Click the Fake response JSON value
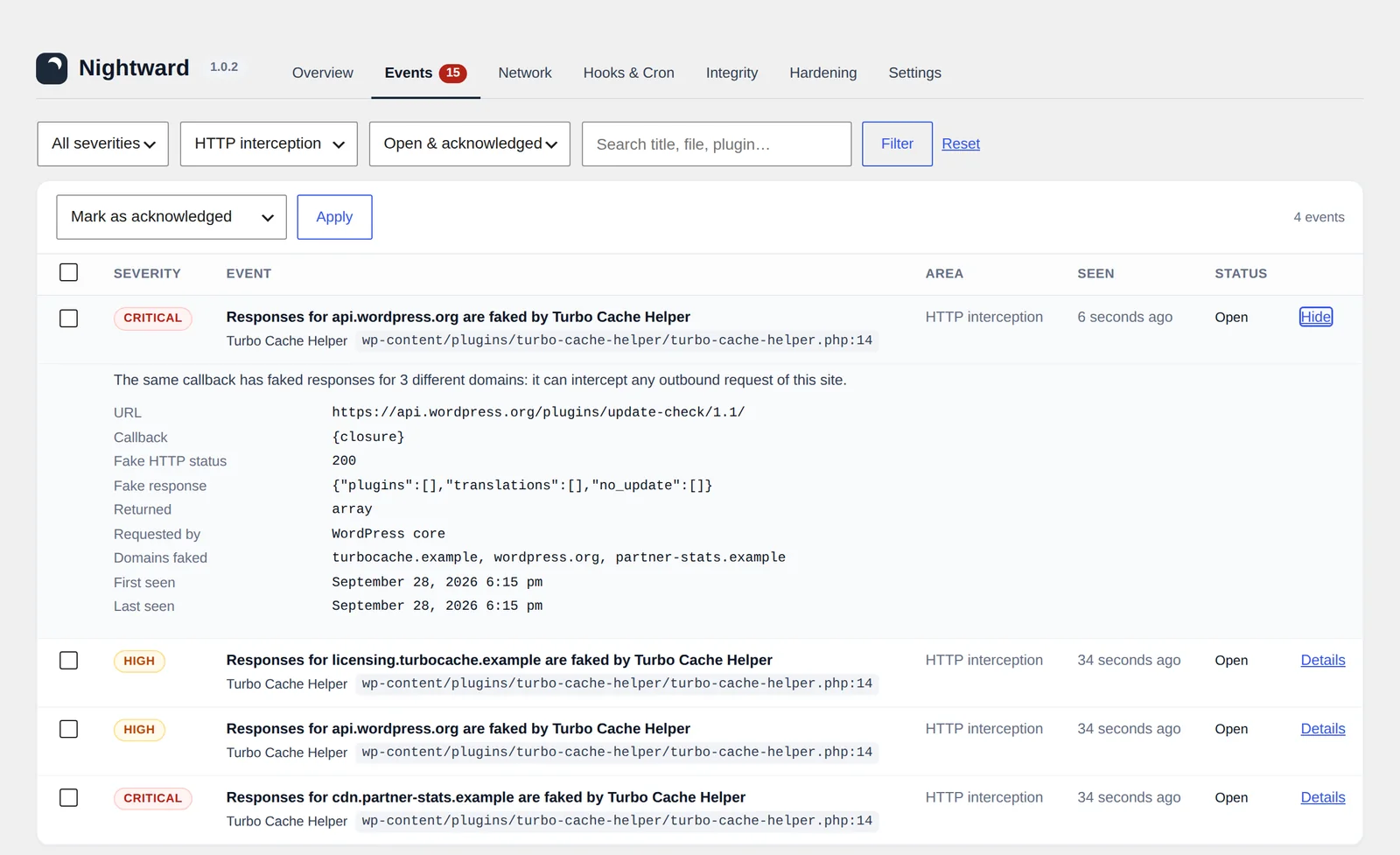Image resolution: width=1400 pixels, height=855 pixels. [522, 485]
